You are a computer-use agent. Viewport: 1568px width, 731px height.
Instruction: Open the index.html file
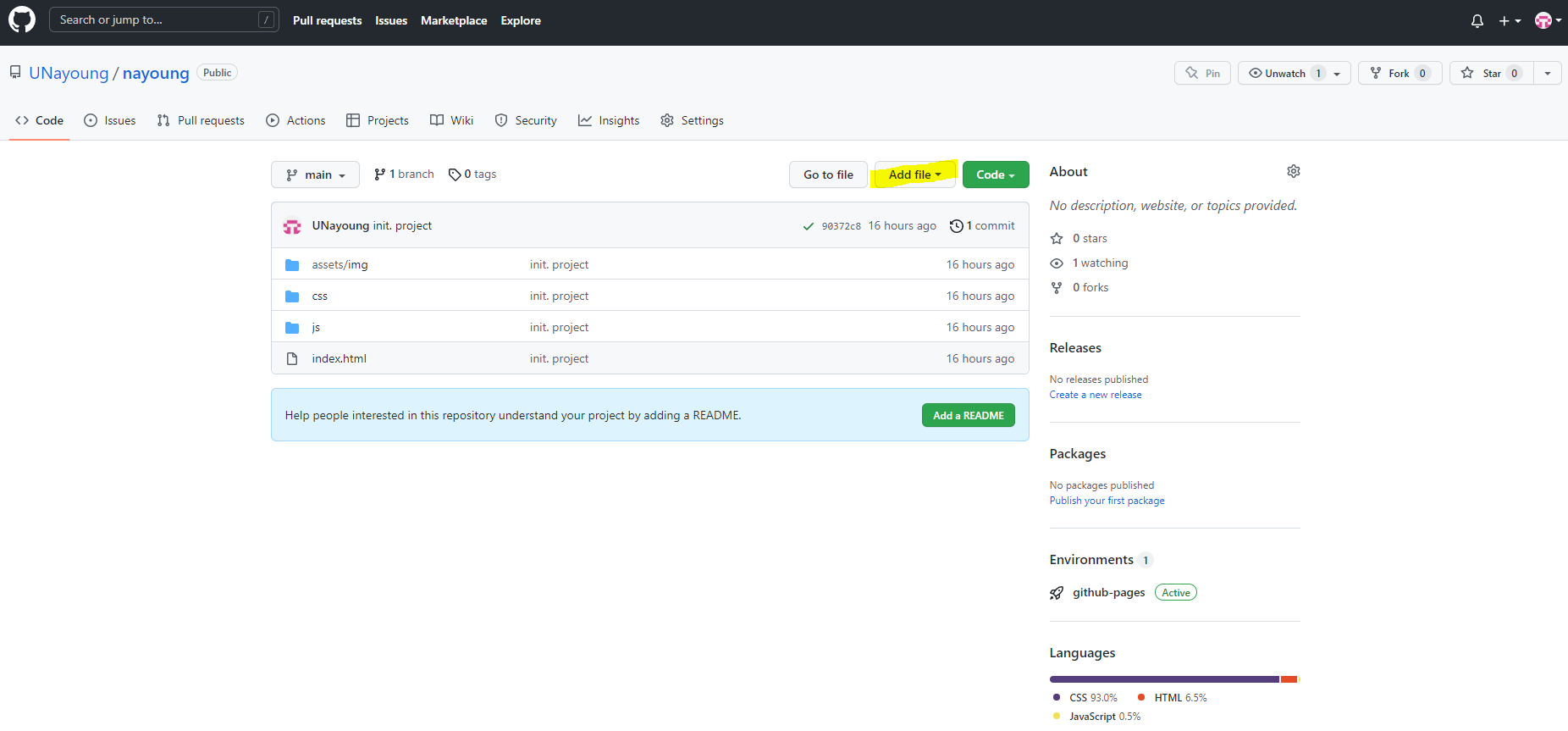tap(339, 359)
